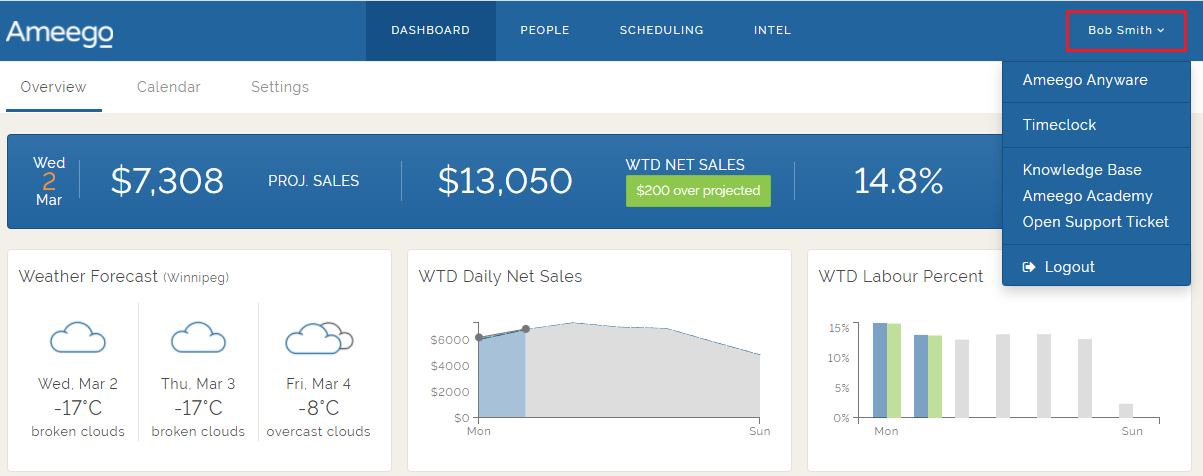Select the Overview tab
The height and width of the screenshot is (476, 1203).
point(53,87)
